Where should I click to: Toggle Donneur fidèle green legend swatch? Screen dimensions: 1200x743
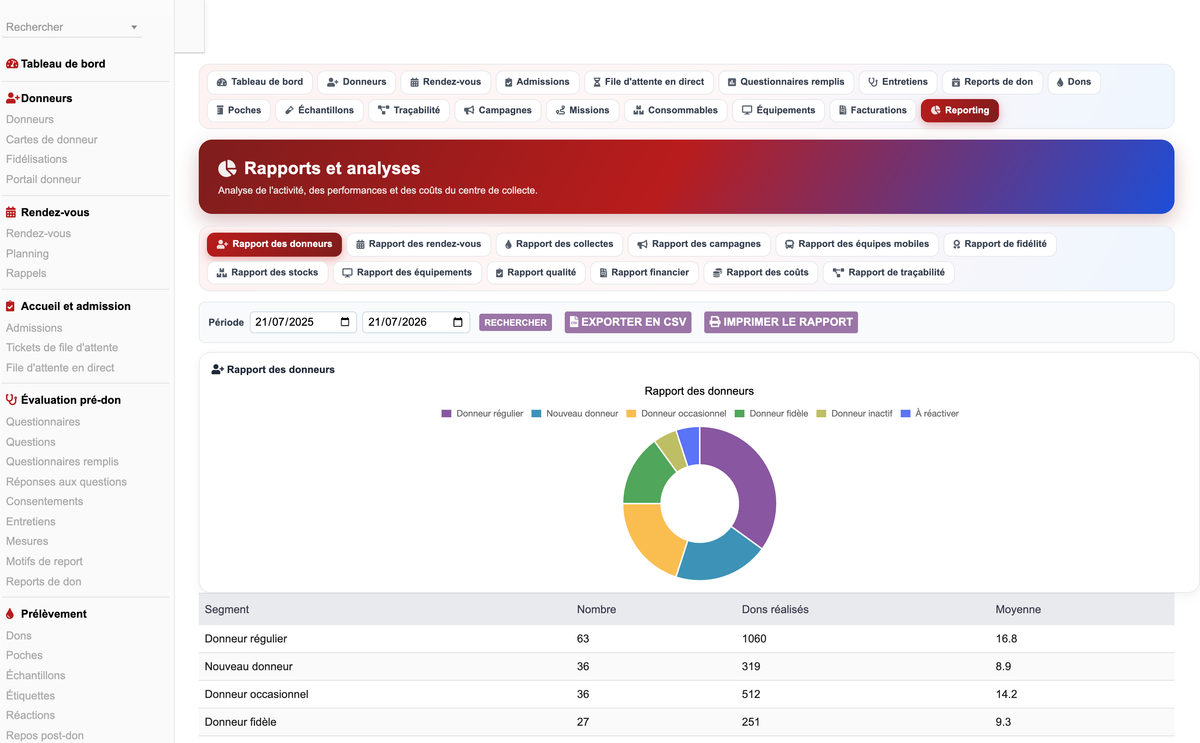[x=740, y=413]
